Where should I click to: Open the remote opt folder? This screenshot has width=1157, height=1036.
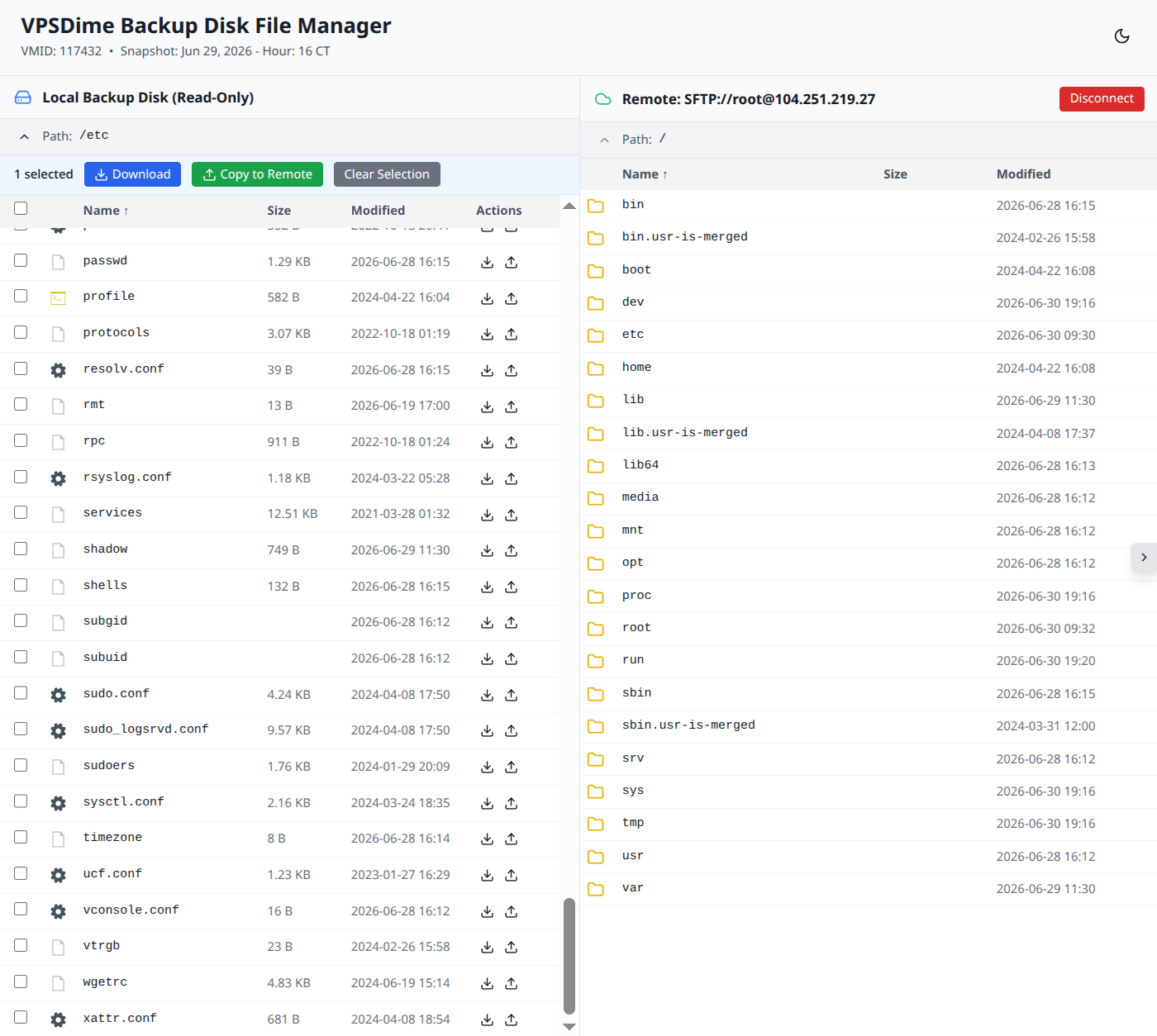[x=633, y=563]
